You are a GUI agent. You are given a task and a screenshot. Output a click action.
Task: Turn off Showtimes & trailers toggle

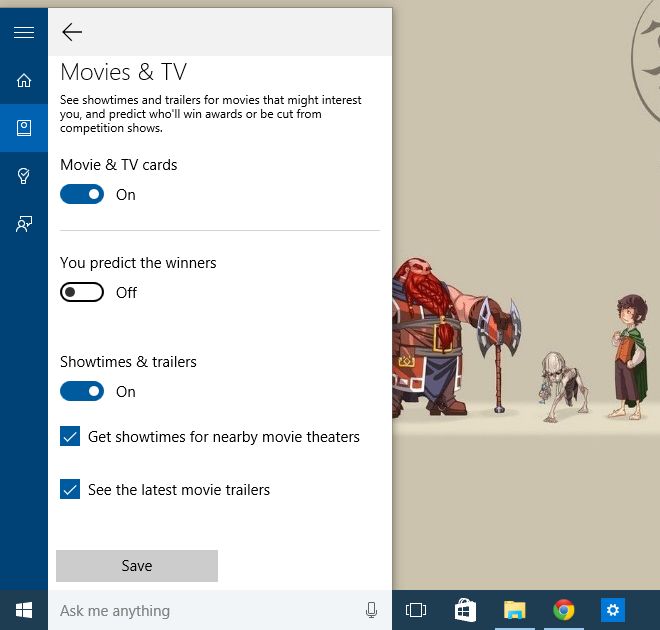tap(82, 391)
